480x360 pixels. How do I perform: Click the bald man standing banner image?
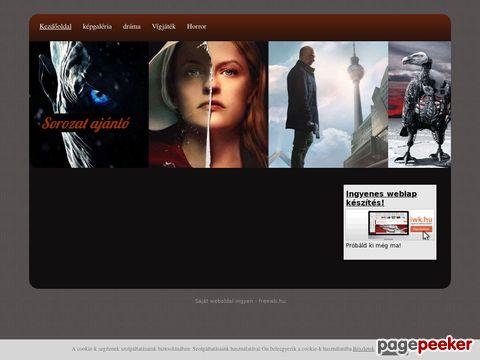click(303, 107)
